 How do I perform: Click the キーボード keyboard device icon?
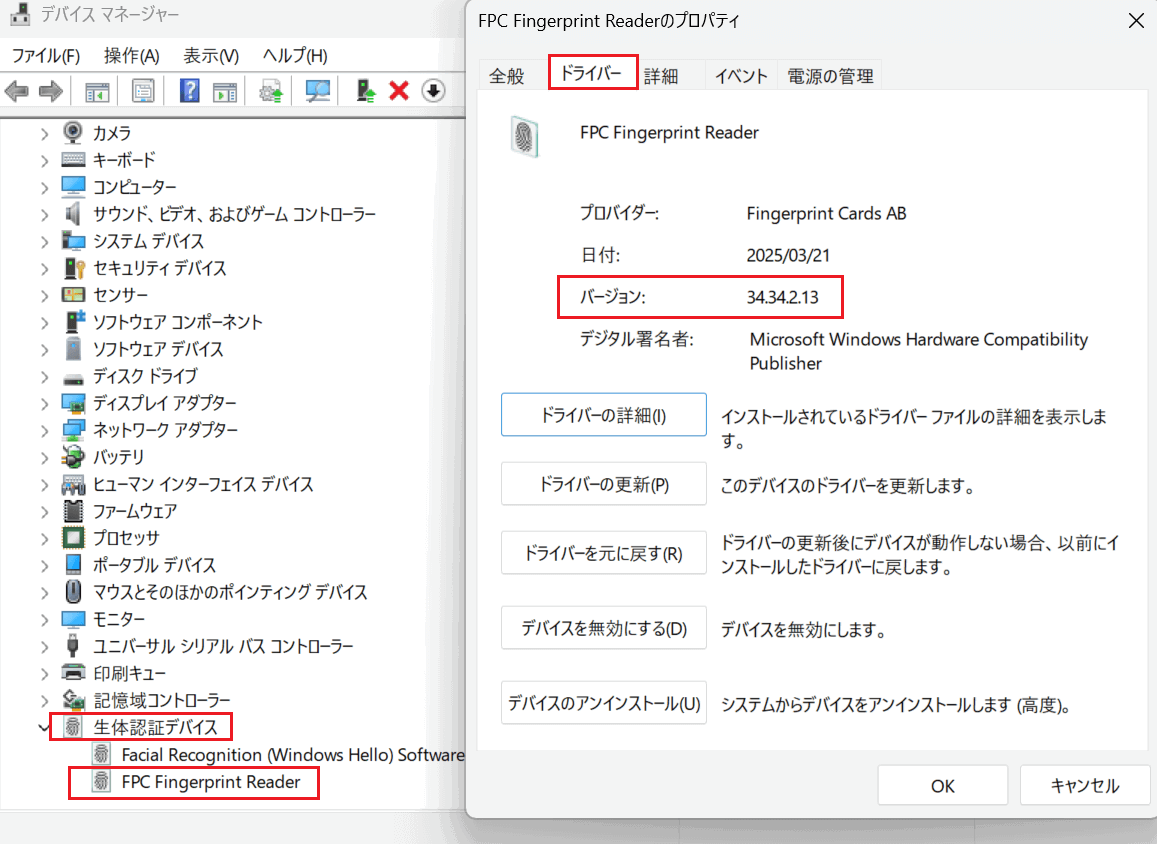(x=73, y=159)
